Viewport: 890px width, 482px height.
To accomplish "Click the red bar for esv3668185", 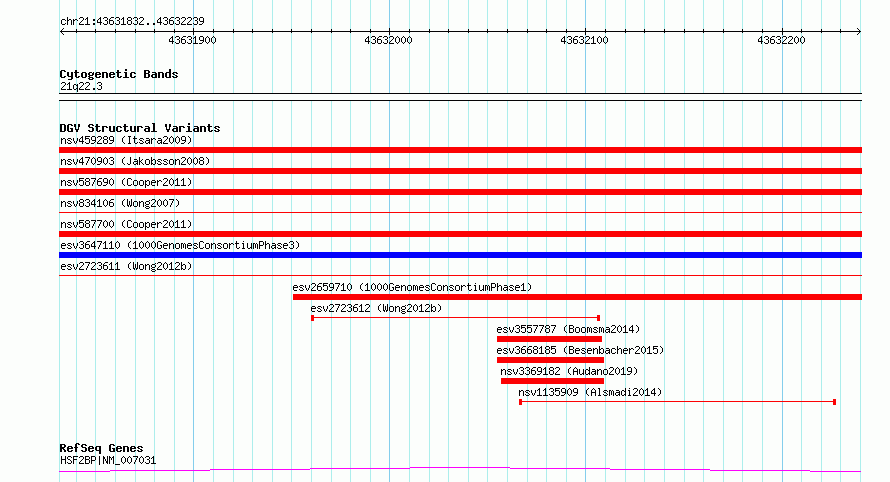I will point(550,360).
